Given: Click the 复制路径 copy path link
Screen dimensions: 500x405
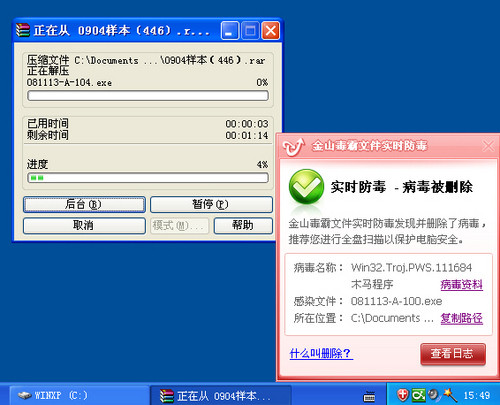Looking at the screenshot, I should pos(461,318).
